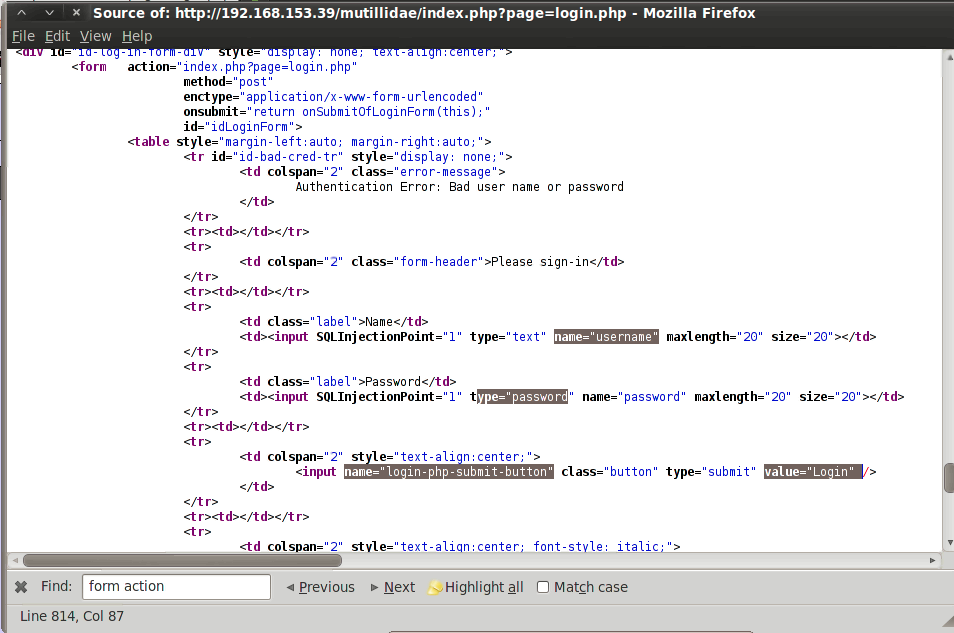Click the highlighted name="username" attribute
954x633 pixels.
point(606,337)
